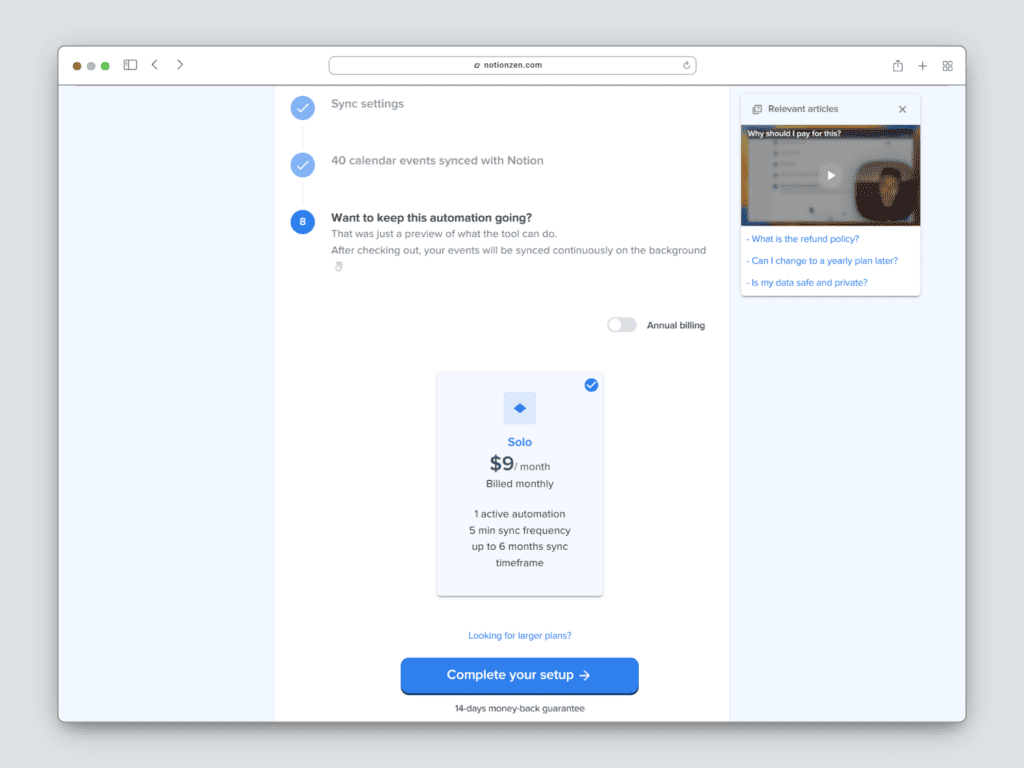Viewport: 1024px width, 768px height.
Task: Click the calendar events synced step checkmark
Action: point(302,165)
